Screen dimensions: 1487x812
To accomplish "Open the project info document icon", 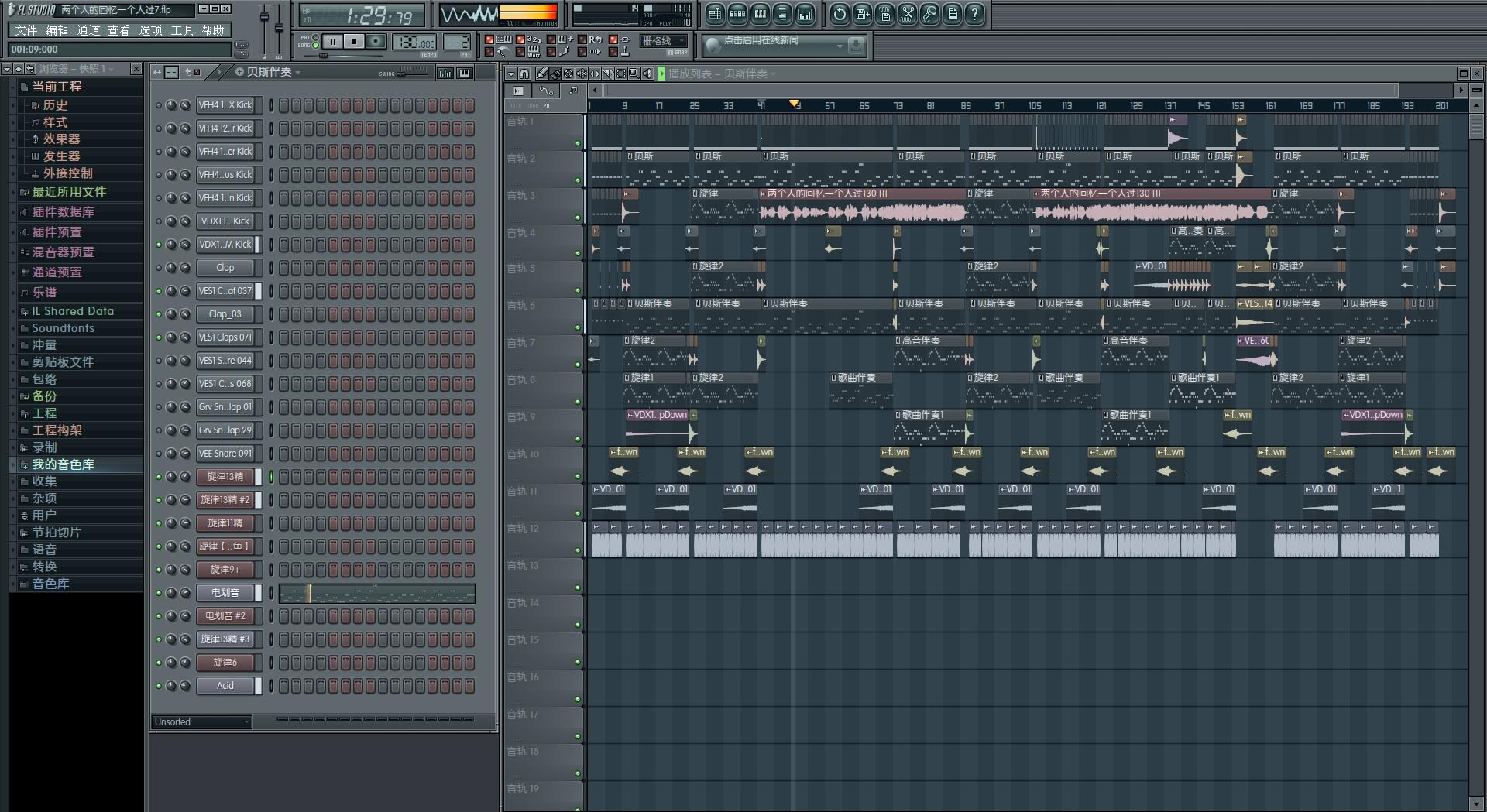I will click(952, 13).
